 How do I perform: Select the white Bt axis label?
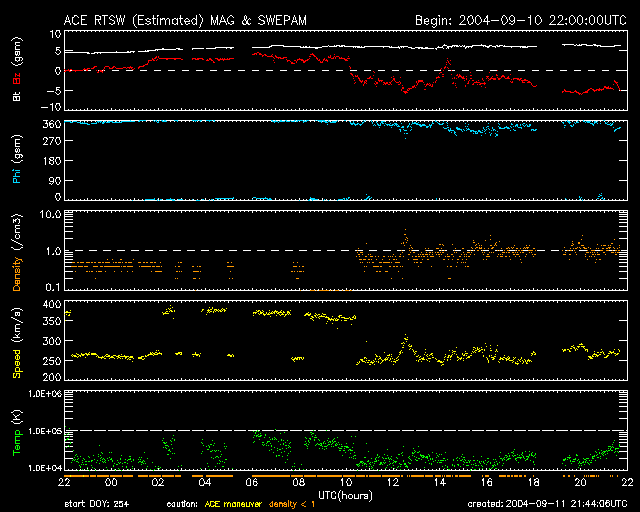pyautogui.click(x=16, y=98)
